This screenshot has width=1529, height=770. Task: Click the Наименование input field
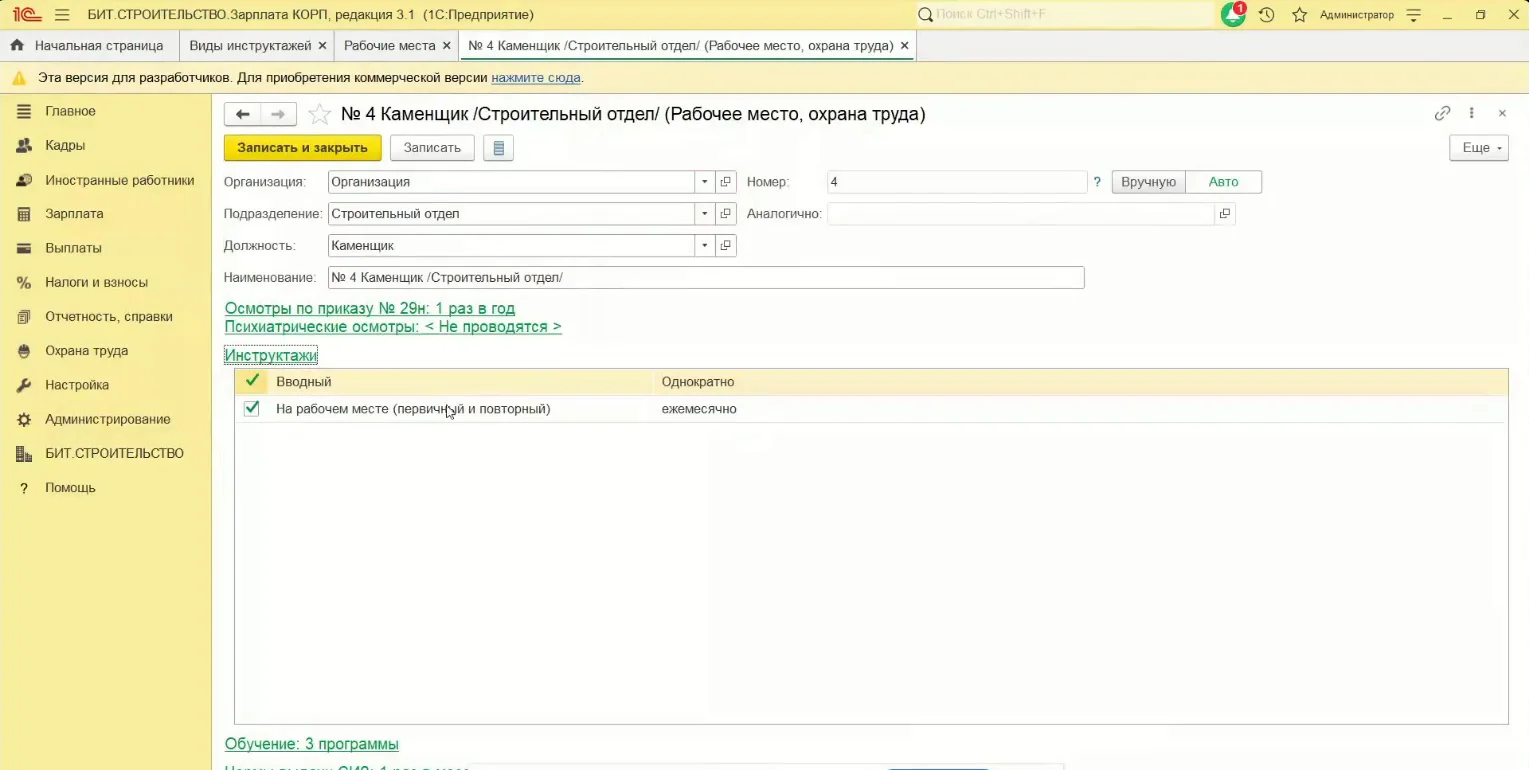pyautogui.click(x=706, y=278)
